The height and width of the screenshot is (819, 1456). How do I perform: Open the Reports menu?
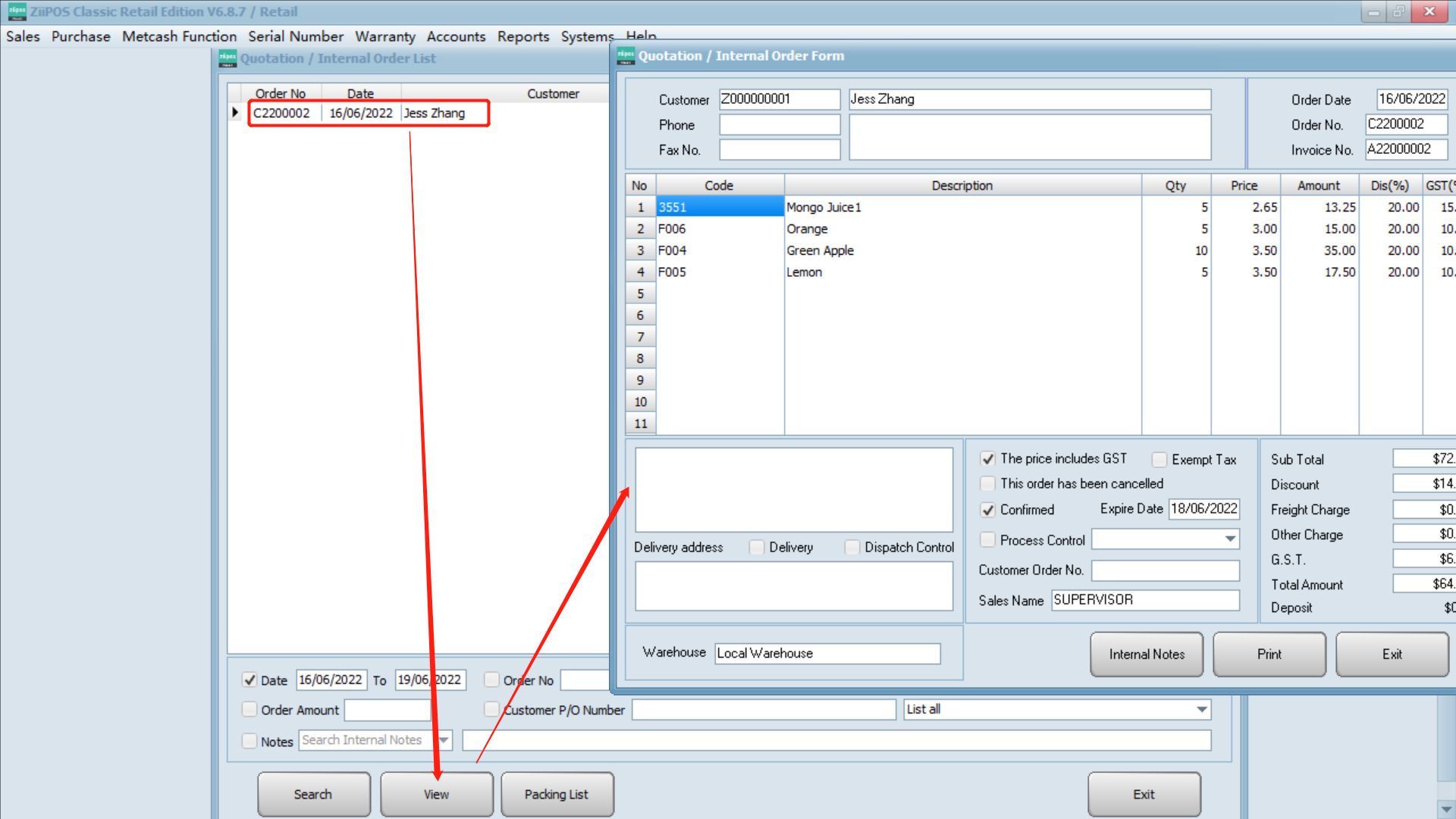click(x=523, y=36)
